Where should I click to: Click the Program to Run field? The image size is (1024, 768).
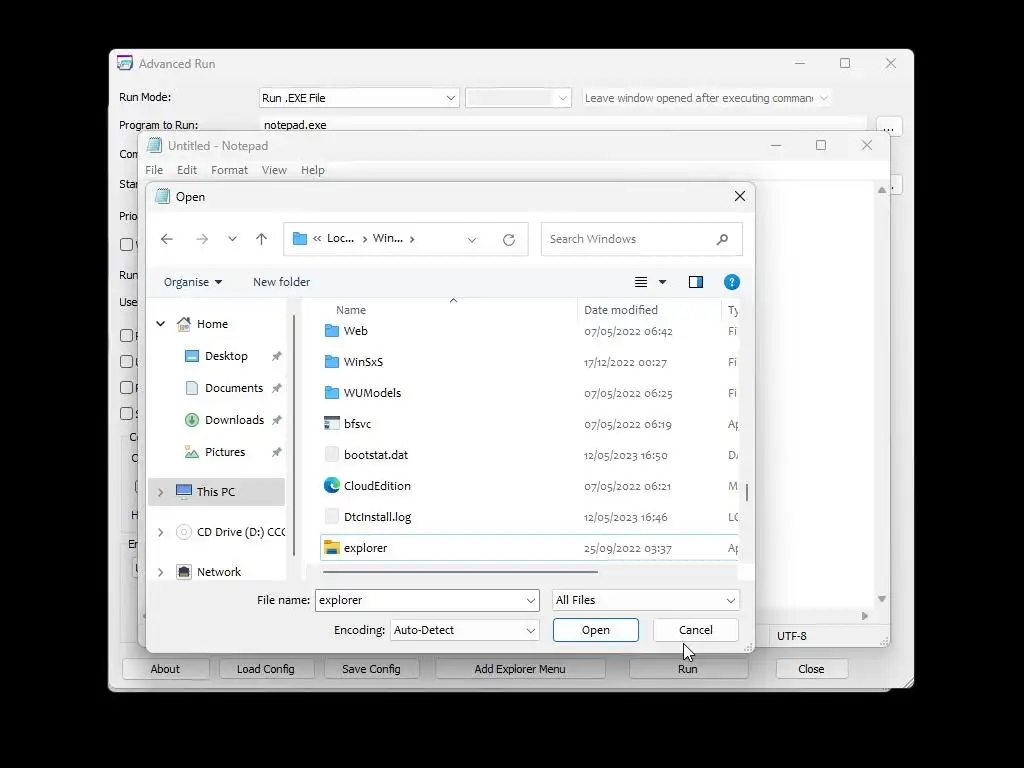pos(563,125)
